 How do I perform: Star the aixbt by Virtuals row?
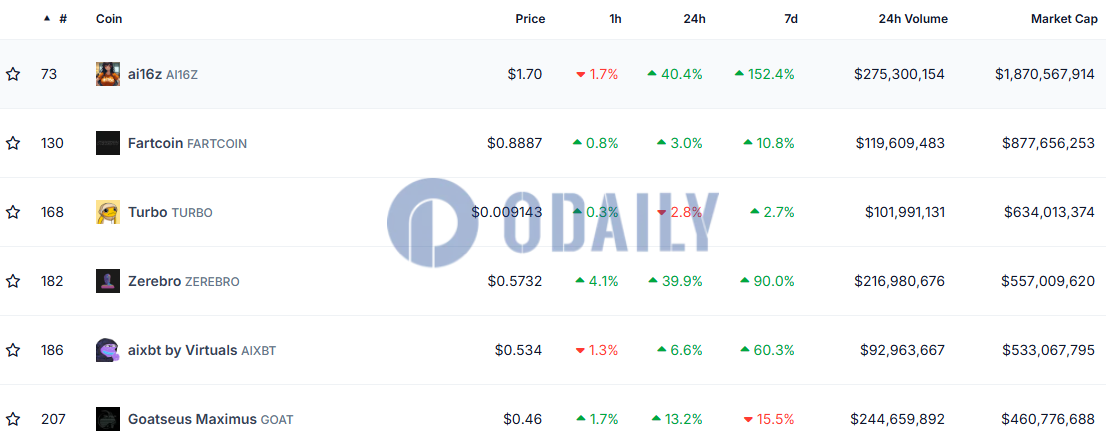tap(13, 350)
